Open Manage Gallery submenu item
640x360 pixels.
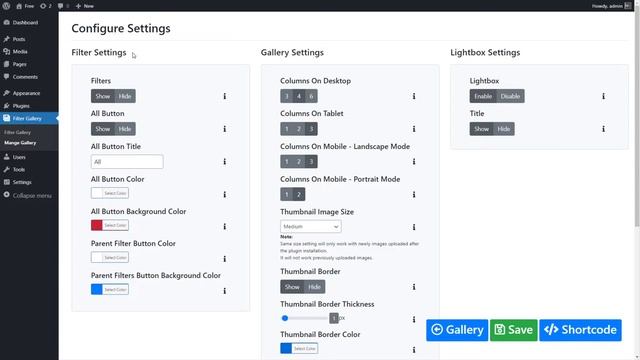(20, 143)
